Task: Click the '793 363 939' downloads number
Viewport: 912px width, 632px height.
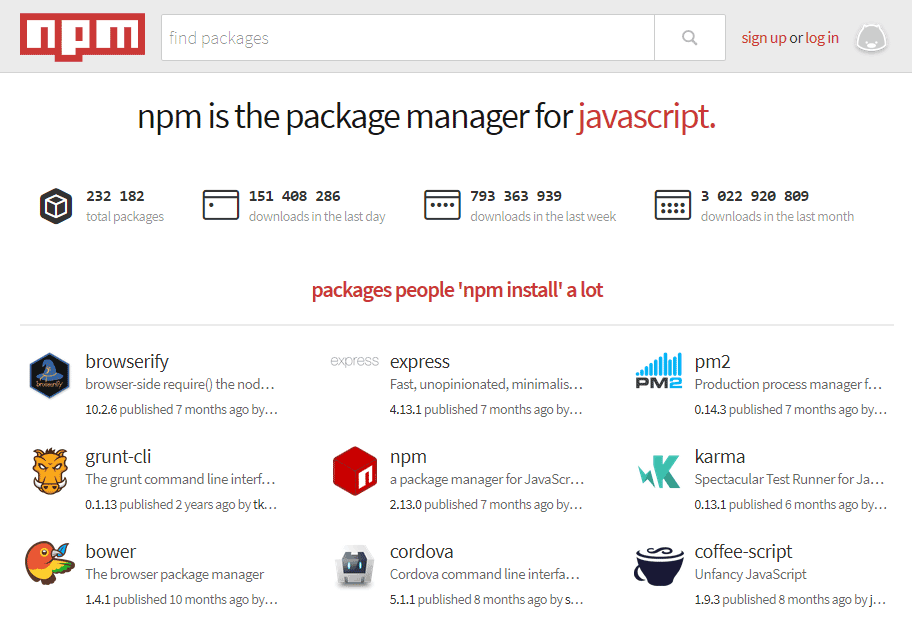Action: pos(516,197)
